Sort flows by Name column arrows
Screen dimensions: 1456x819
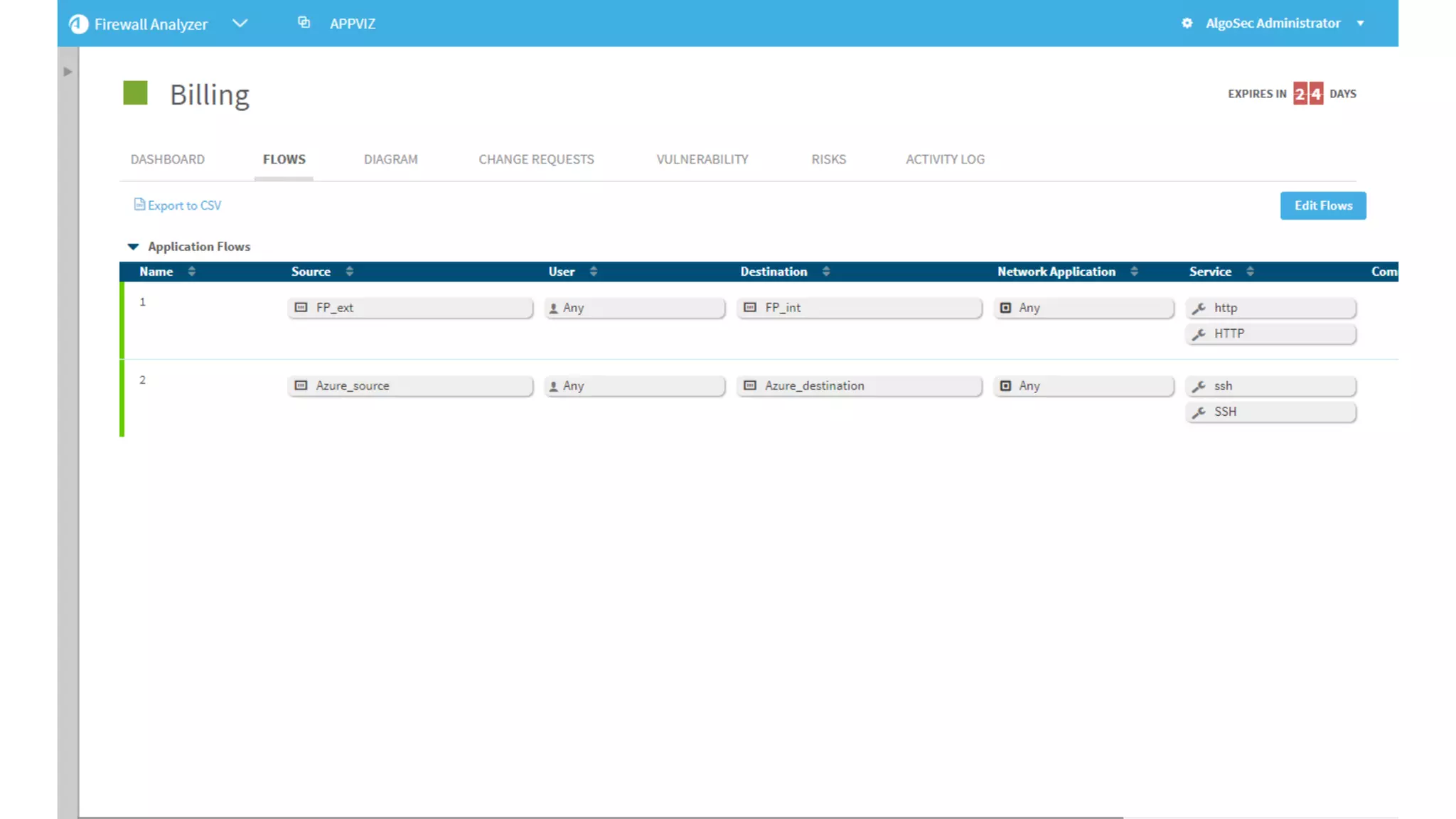point(191,272)
